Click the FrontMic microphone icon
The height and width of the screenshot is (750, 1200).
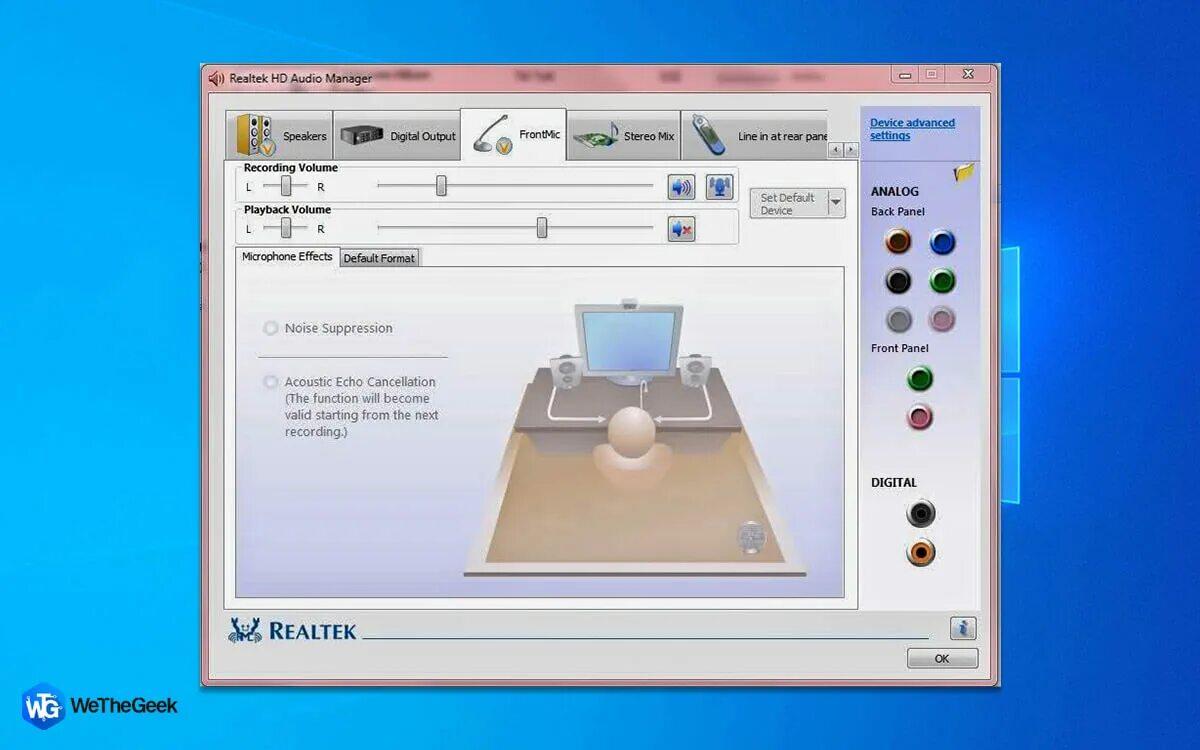click(x=492, y=134)
